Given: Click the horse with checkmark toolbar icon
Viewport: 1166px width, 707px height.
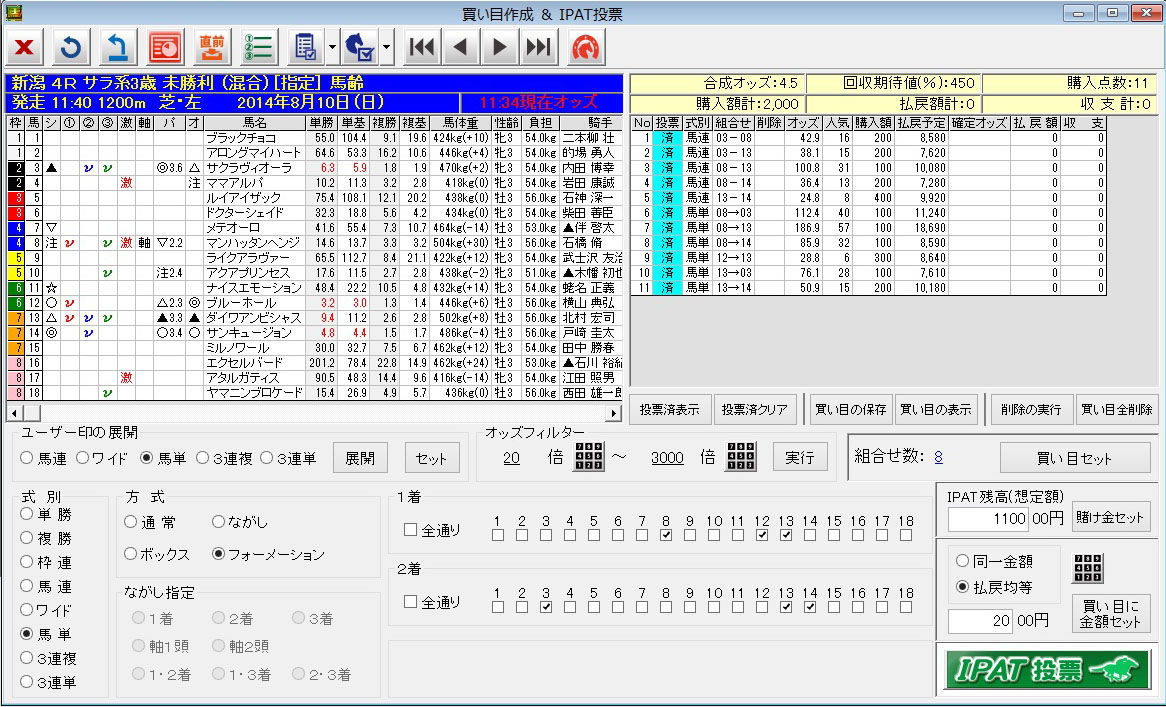Looking at the screenshot, I should (360, 48).
